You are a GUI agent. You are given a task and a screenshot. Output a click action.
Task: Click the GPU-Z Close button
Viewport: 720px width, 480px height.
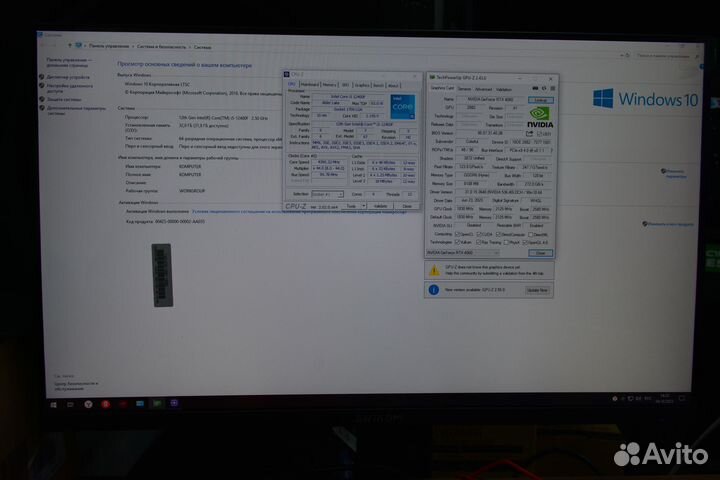540,253
